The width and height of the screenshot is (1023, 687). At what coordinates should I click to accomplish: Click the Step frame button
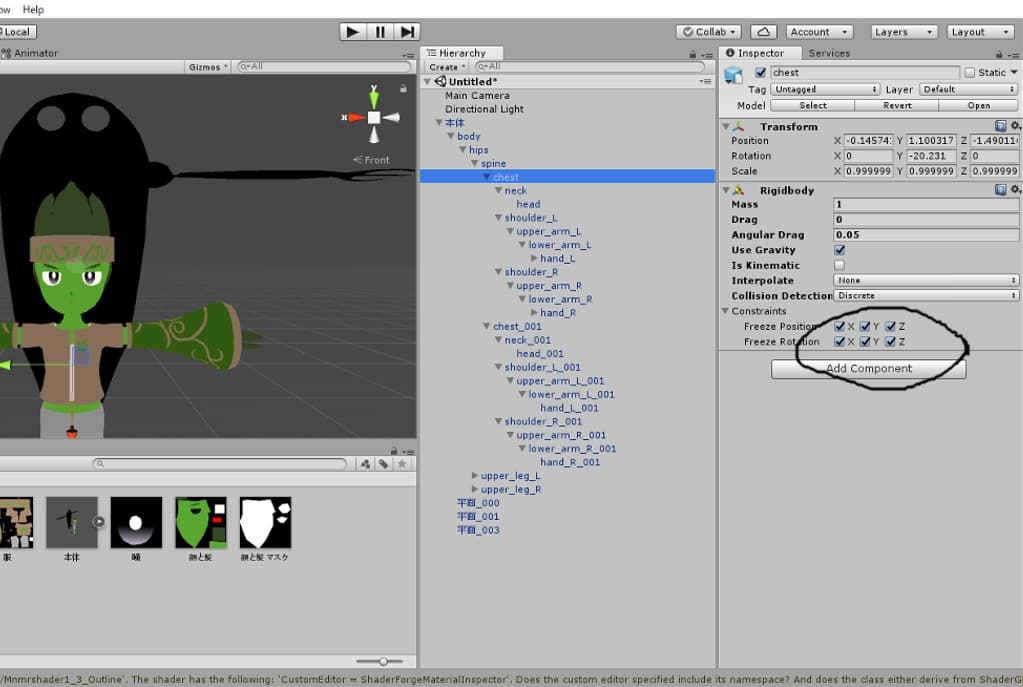coord(407,32)
